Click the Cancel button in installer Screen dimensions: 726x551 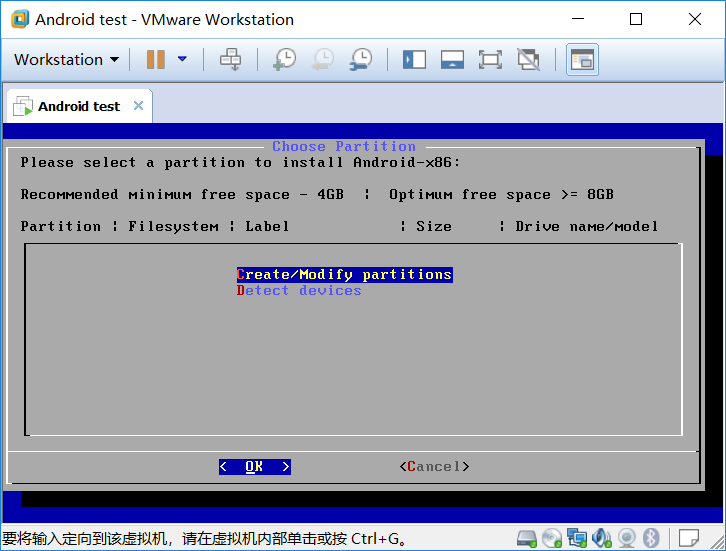tap(434, 467)
